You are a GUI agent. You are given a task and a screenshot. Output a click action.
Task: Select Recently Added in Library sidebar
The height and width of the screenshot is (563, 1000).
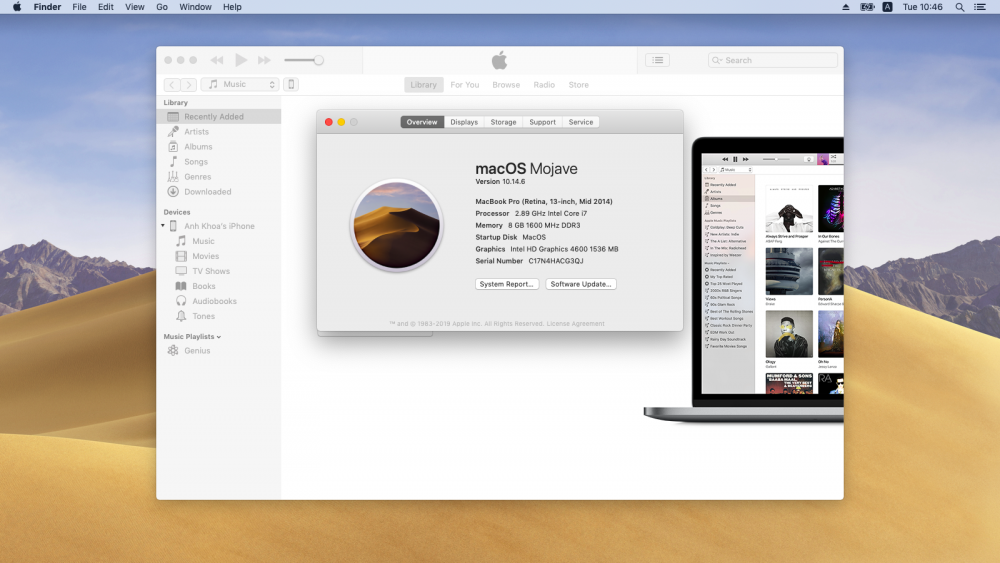point(219,117)
